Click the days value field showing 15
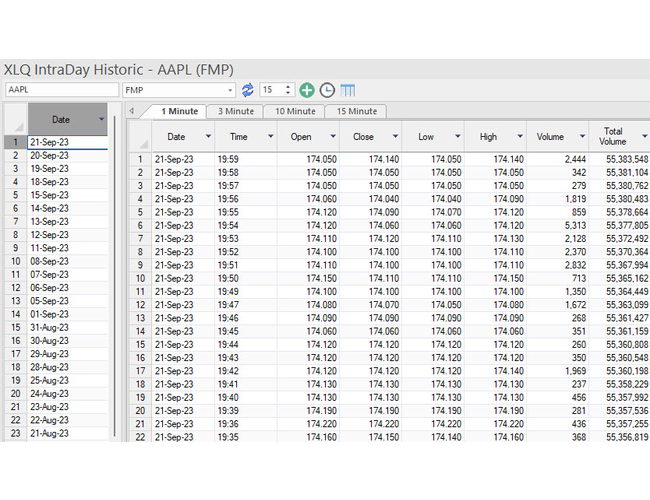Image resolution: width=650 pixels, height=500 pixels. (272, 90)
